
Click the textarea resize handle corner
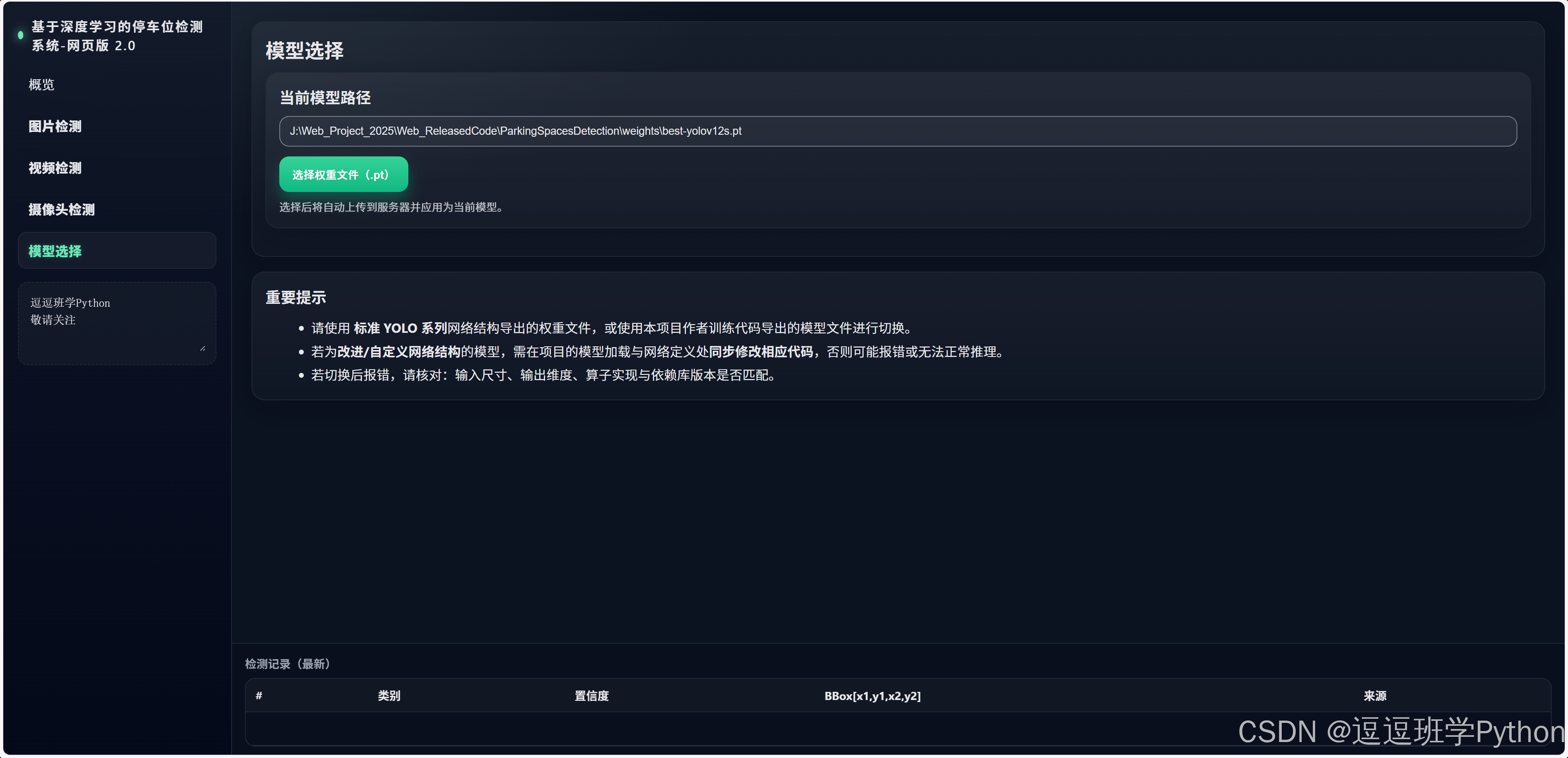[x=203, y=348]
